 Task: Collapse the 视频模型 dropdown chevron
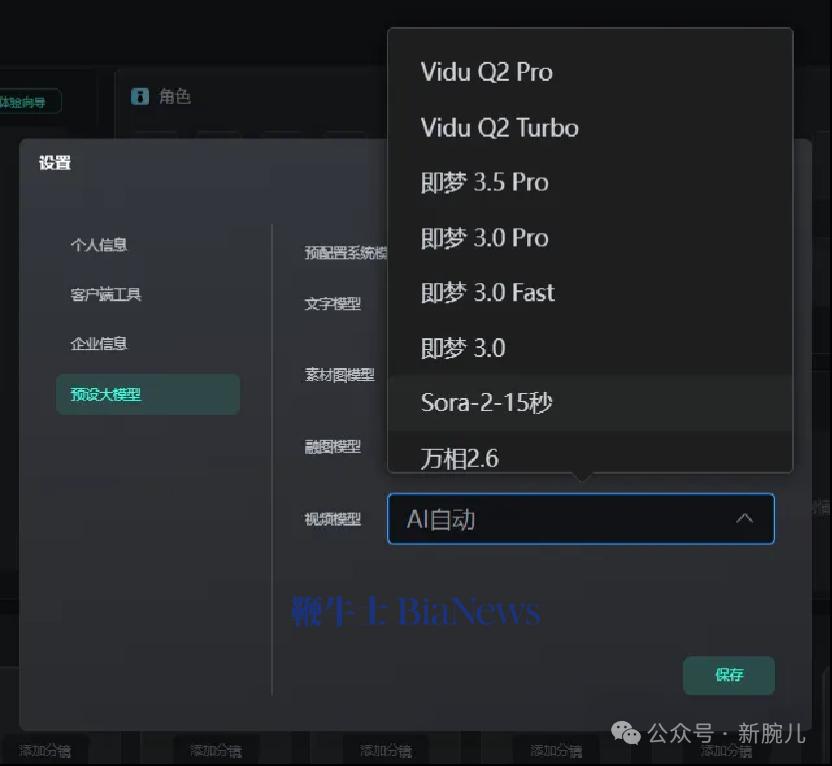point(744,518)
